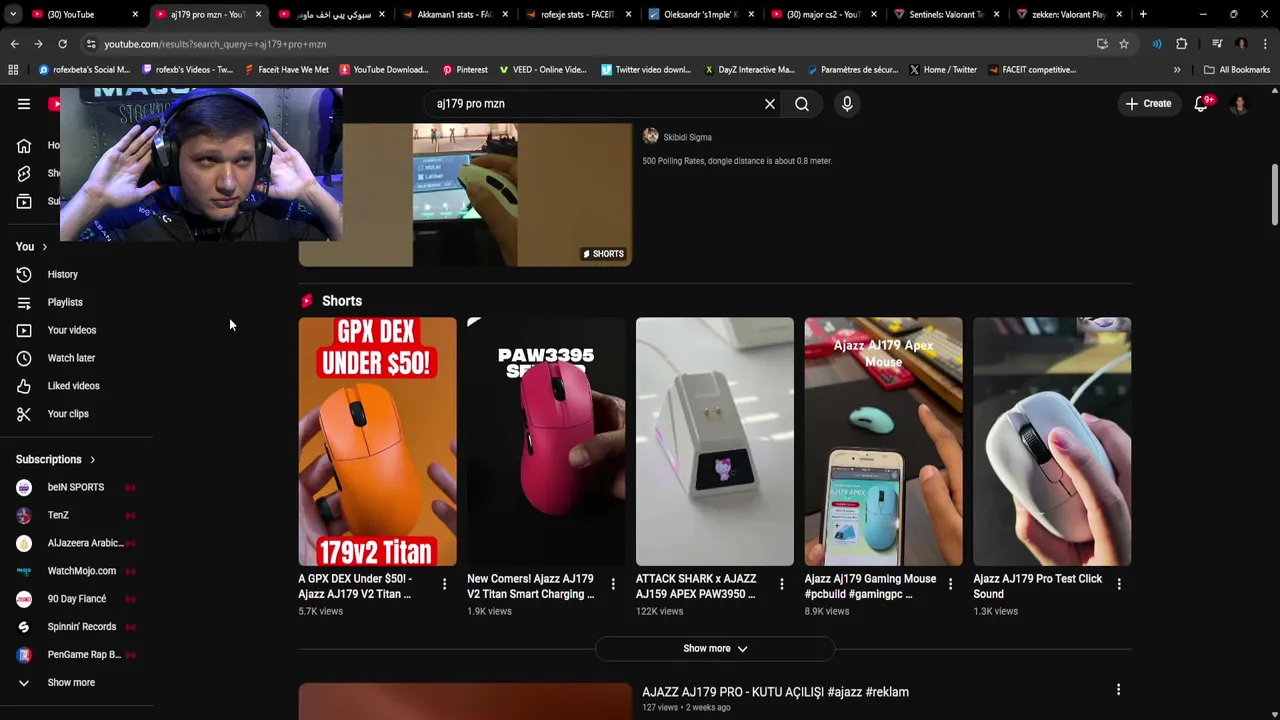The image size is (1280, 720).
Task: Open options for Pro Test Click short
Action: coord(1119,584)
